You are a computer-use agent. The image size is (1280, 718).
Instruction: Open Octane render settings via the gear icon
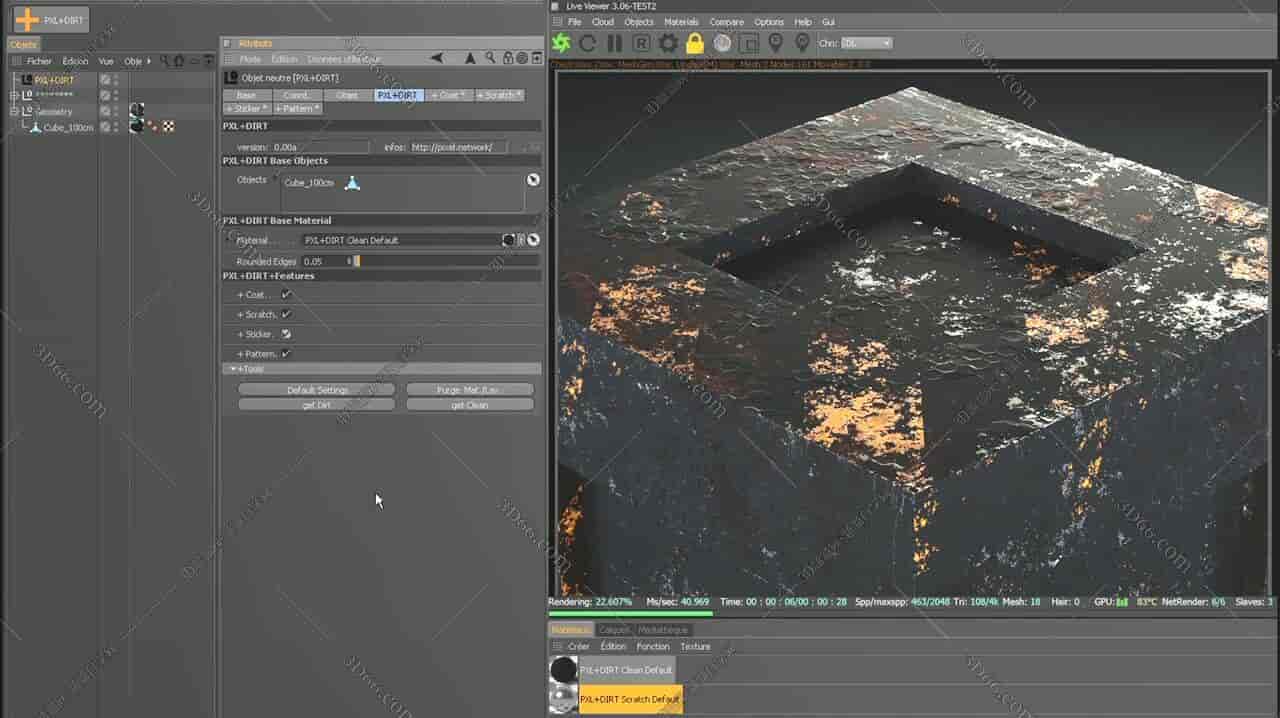point(668,43)
